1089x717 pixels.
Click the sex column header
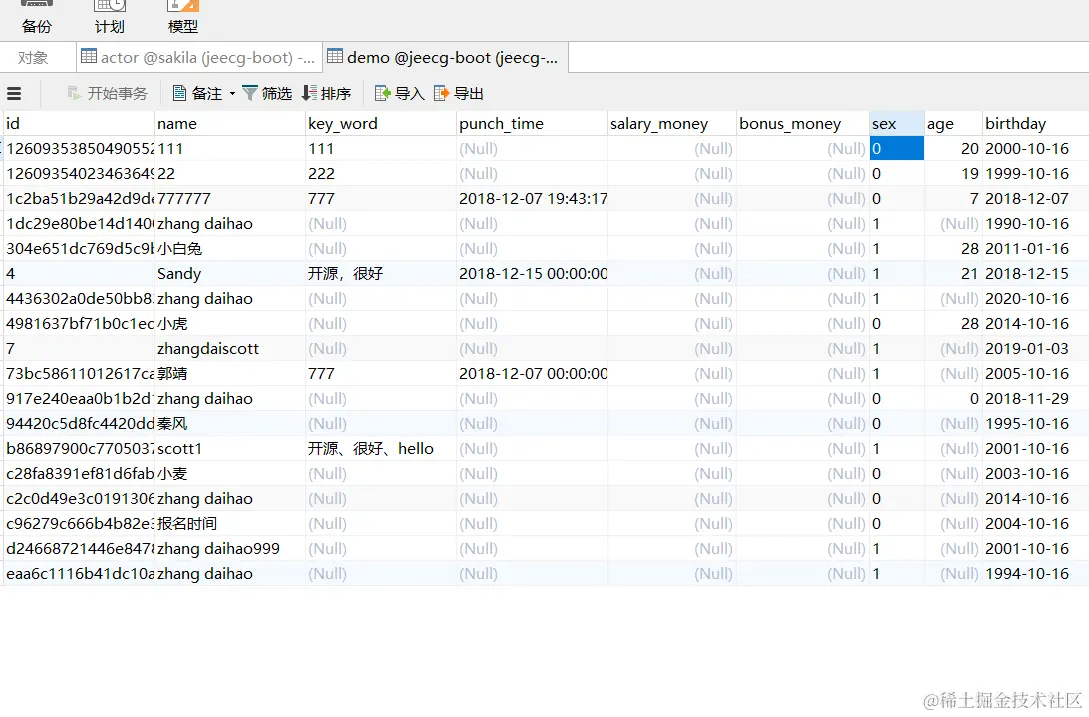coord(897,124)
